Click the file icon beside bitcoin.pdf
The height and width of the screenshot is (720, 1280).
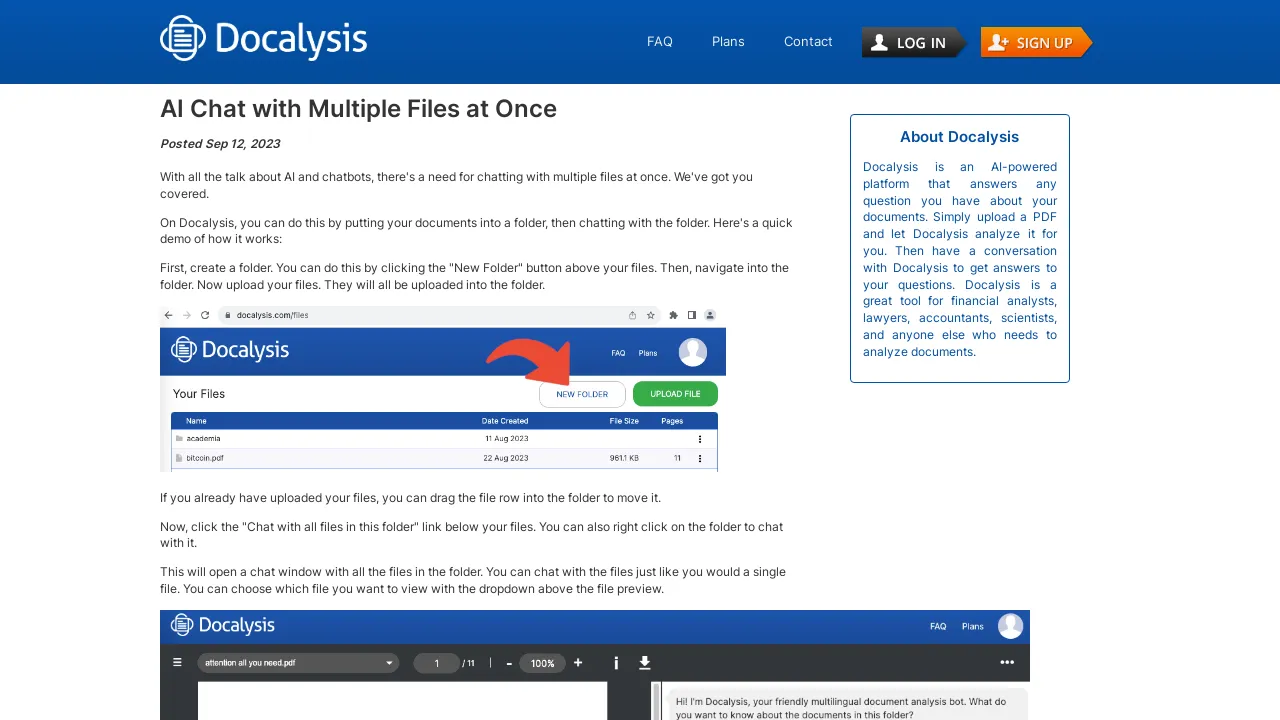[x=179, y=458]
